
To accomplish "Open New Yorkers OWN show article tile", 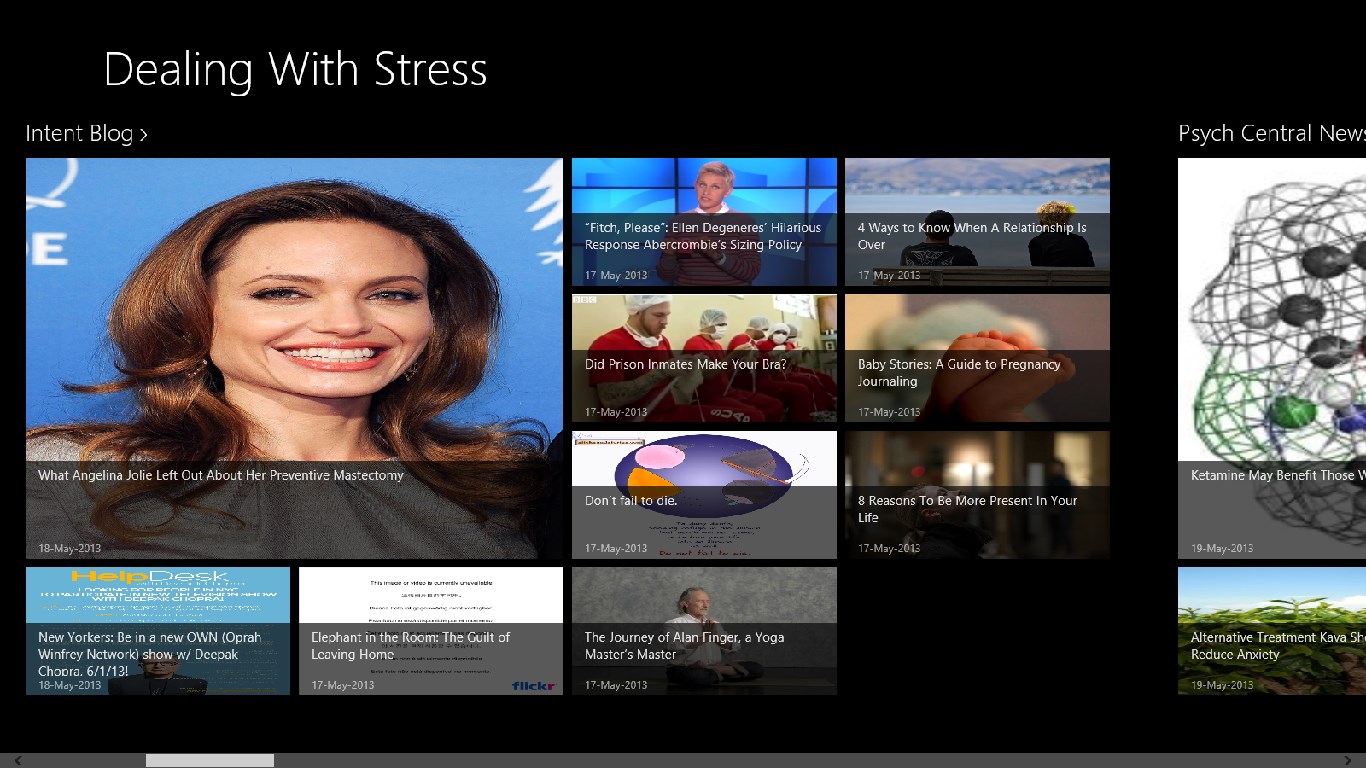I will [158, 631].
